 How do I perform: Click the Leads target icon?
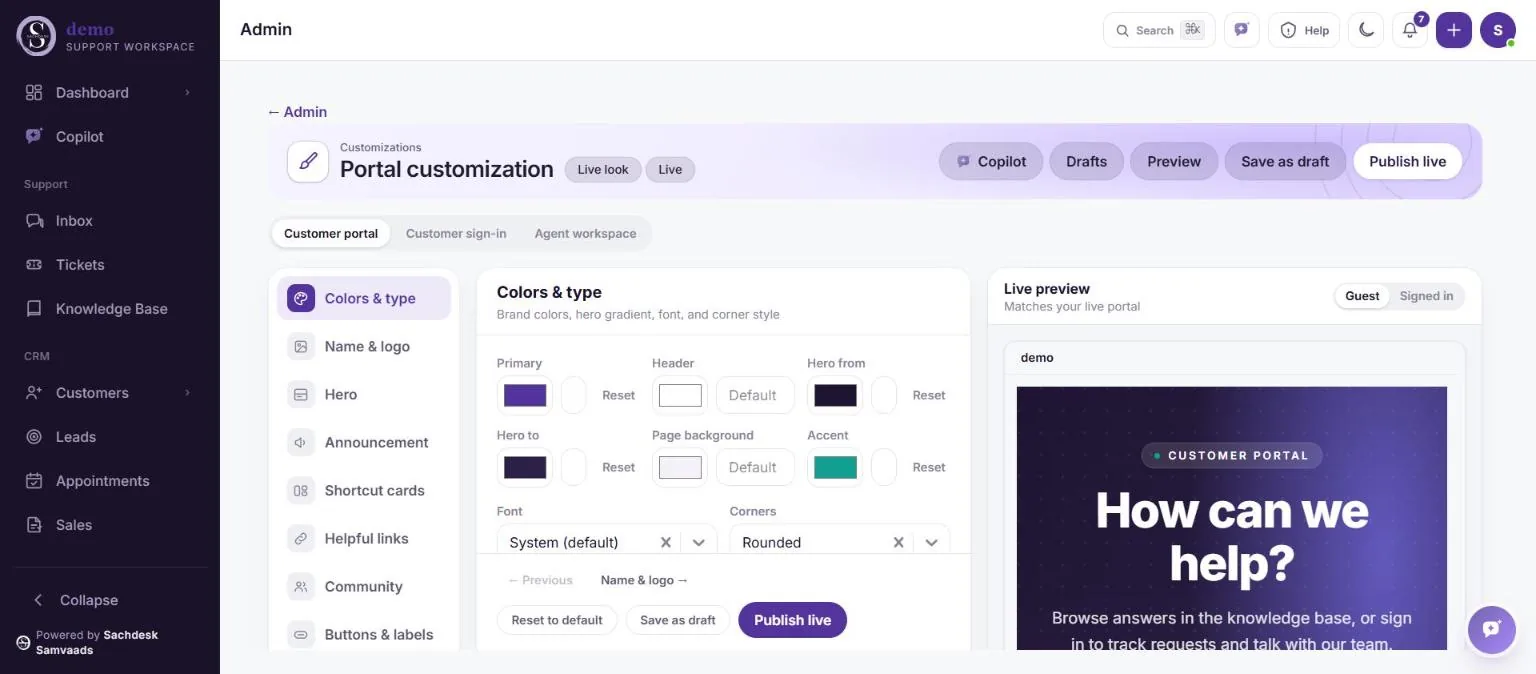tap(34, 437)
